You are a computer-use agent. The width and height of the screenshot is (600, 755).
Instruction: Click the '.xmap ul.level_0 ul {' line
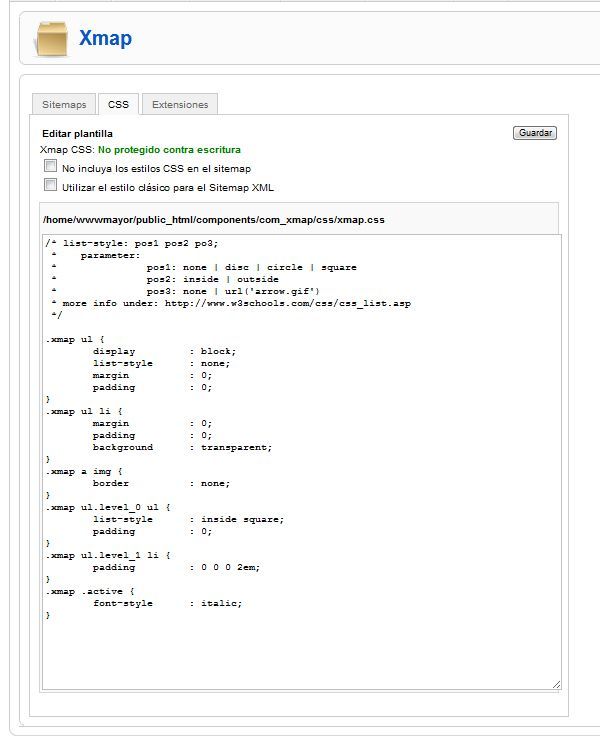(x=108, y=508)
